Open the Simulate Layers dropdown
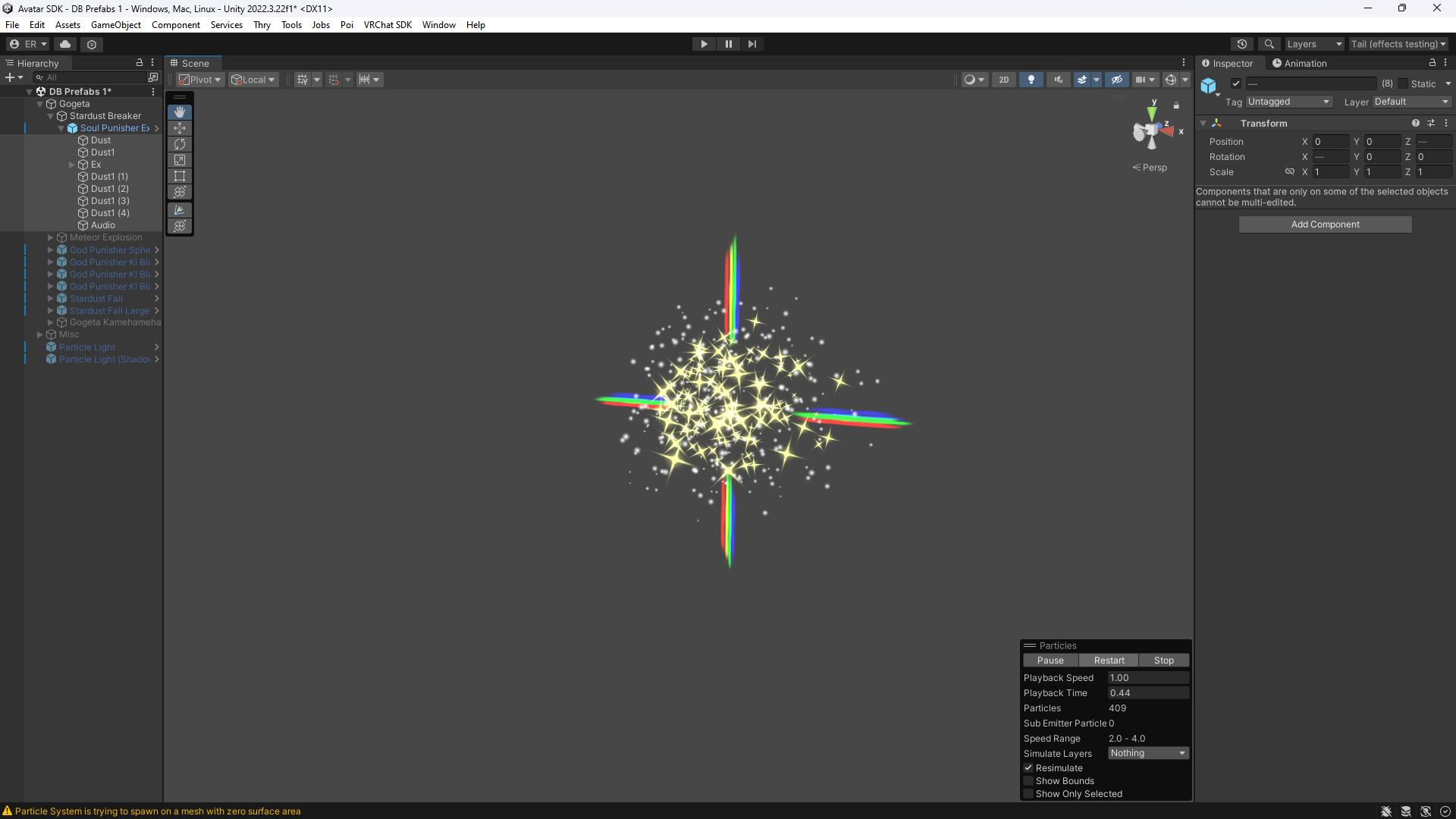1456x819 pixels. [x=1147, y=753]
